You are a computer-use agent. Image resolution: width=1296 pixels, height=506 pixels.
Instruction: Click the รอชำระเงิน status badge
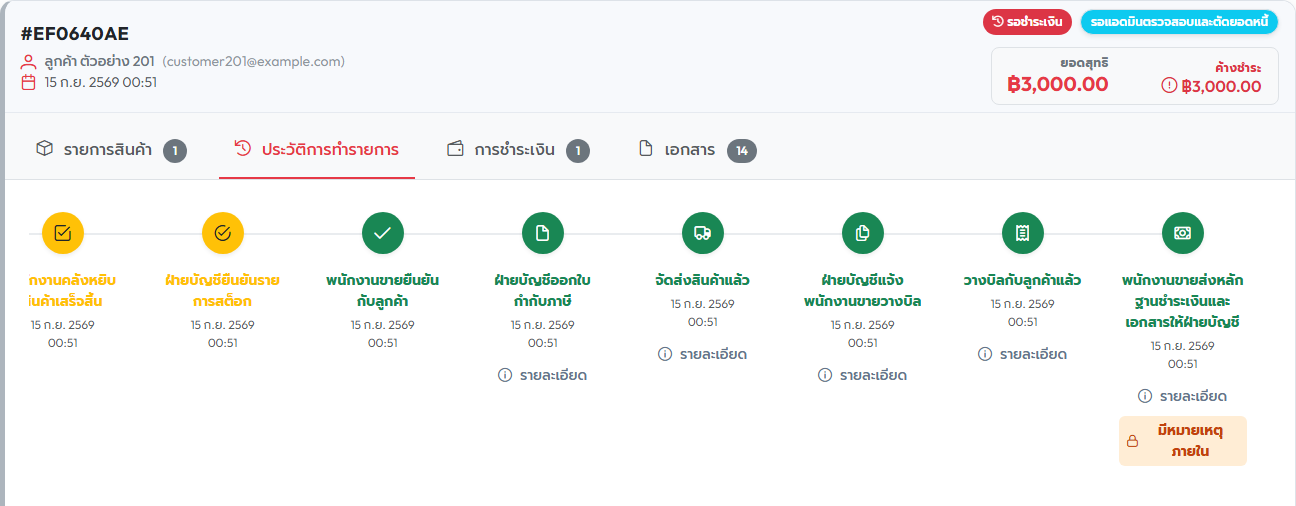click(1027, 21)
